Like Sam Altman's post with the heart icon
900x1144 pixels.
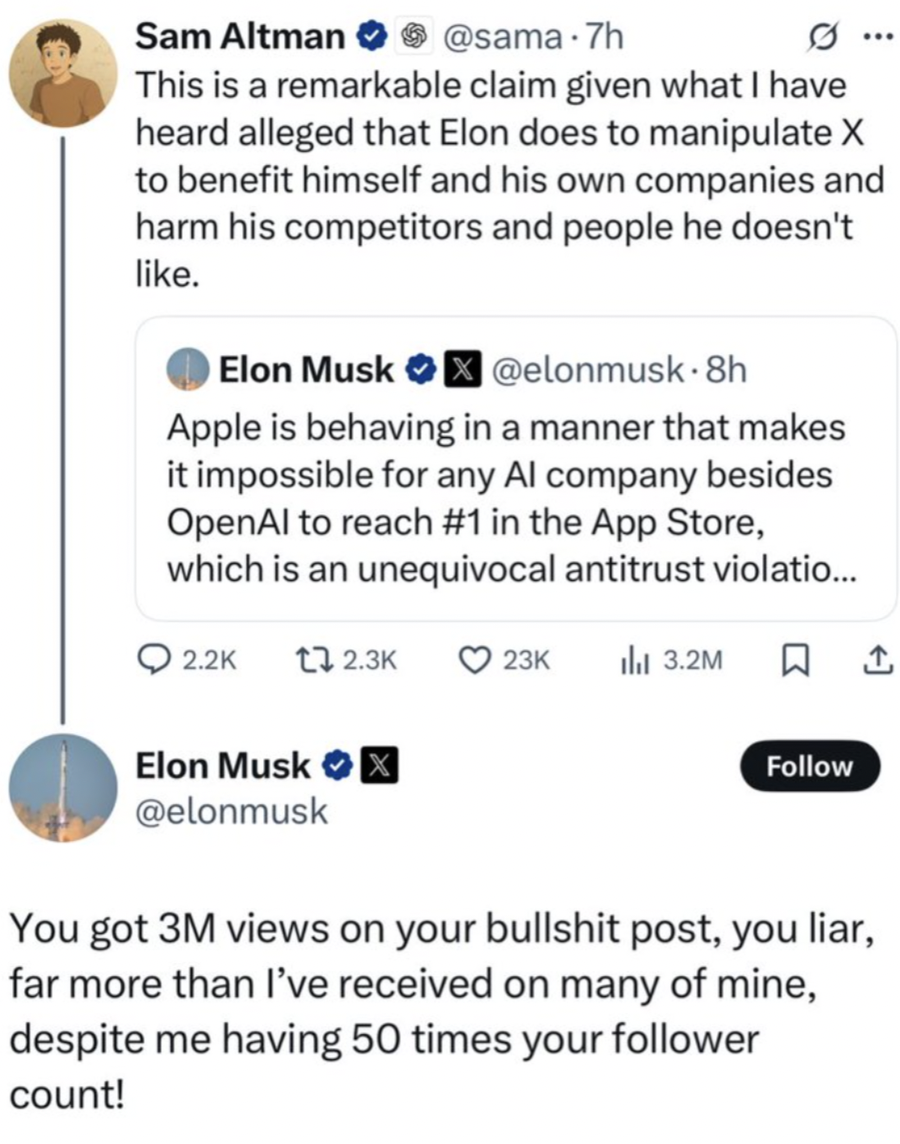pos(472,659)
